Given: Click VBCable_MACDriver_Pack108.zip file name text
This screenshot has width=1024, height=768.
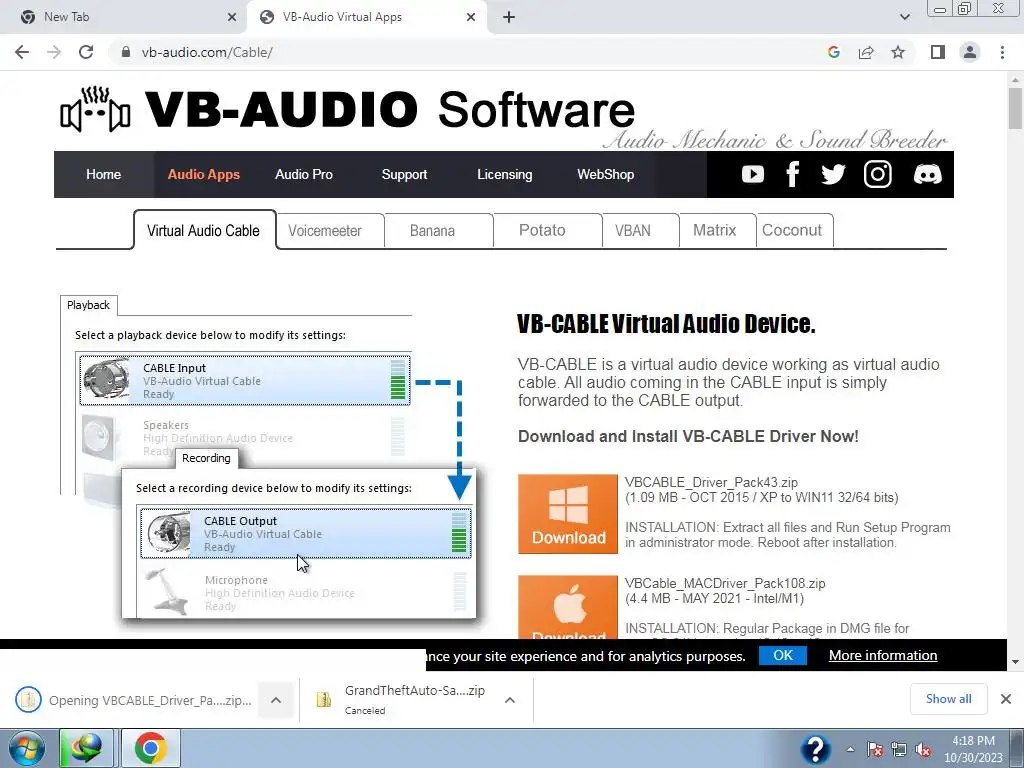Looking at the screenshot, I should [x=725, y=583].
